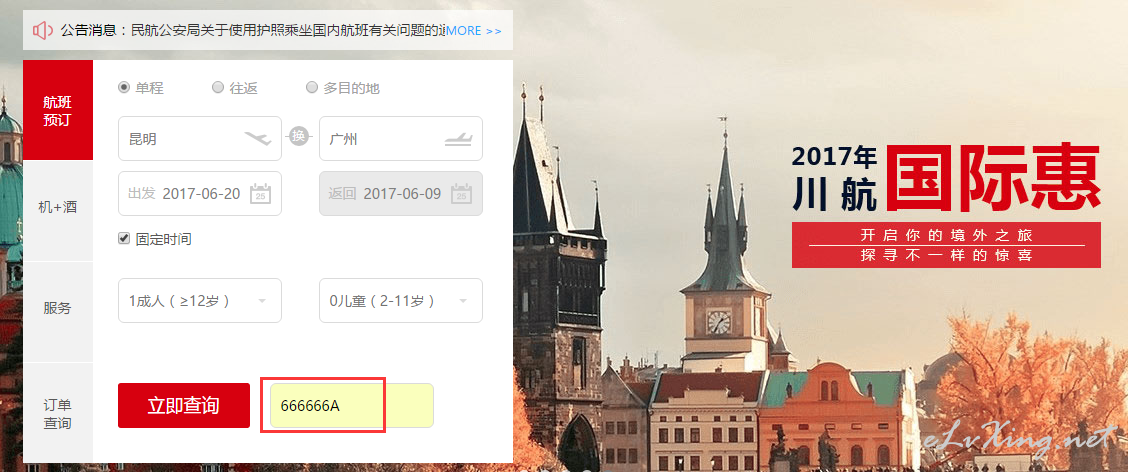Viewport: 1128px width, 472px height.
Task: Swap departure and destination with 换 icon
Action: pyautogui.click(x=299, y=135)
